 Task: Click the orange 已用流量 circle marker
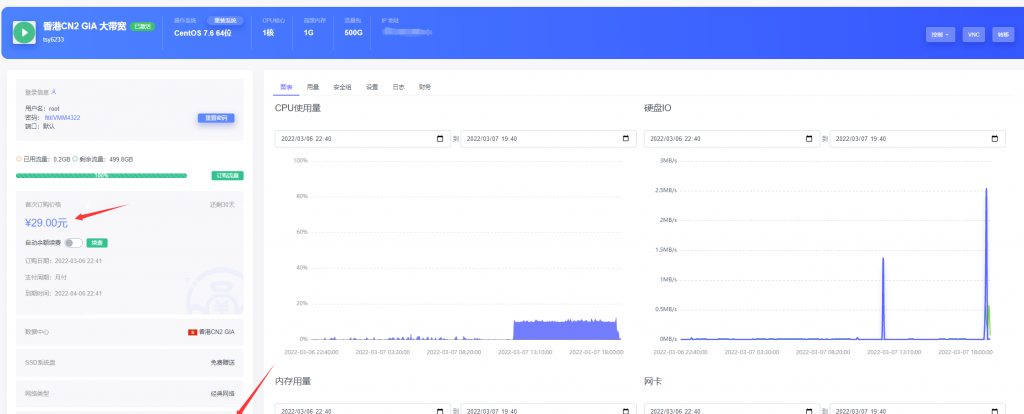pos(19,159)
